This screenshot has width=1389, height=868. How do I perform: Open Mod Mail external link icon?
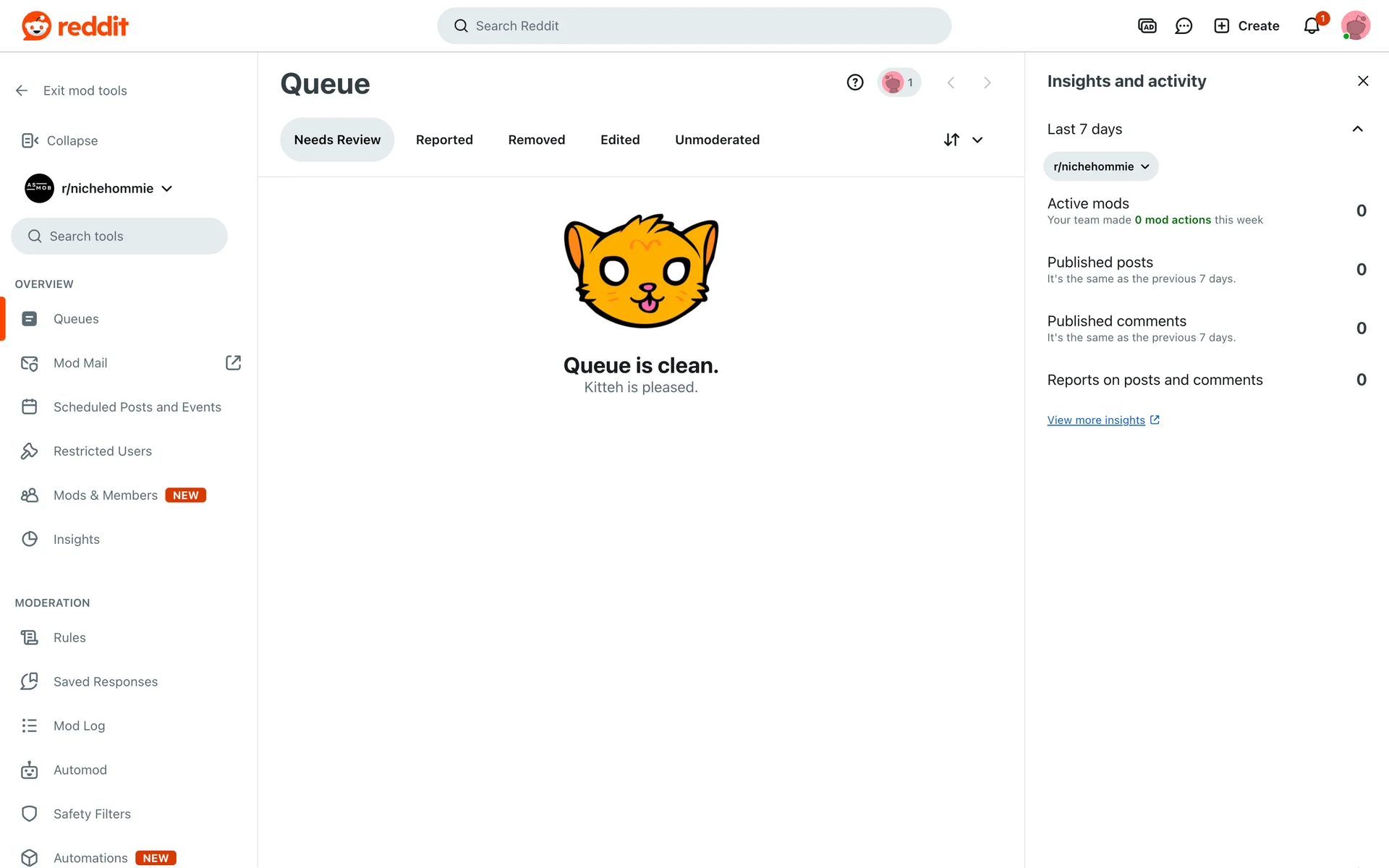click(233, 362)
